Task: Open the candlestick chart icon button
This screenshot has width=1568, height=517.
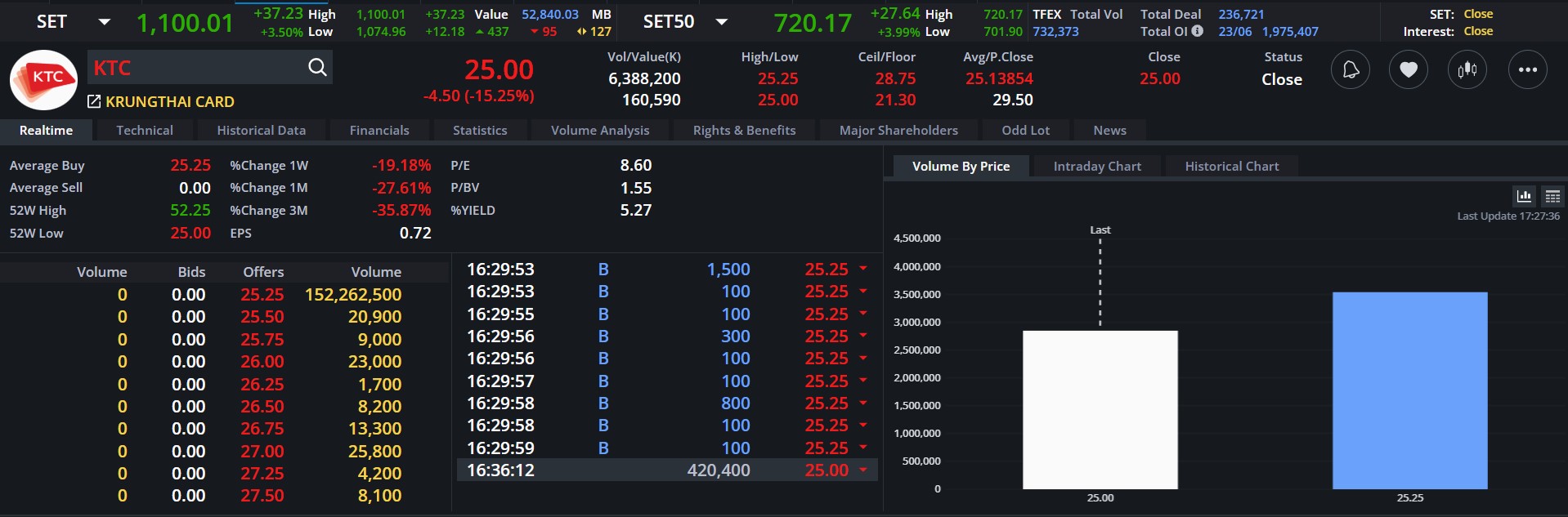Action: tap(1467, 70)
